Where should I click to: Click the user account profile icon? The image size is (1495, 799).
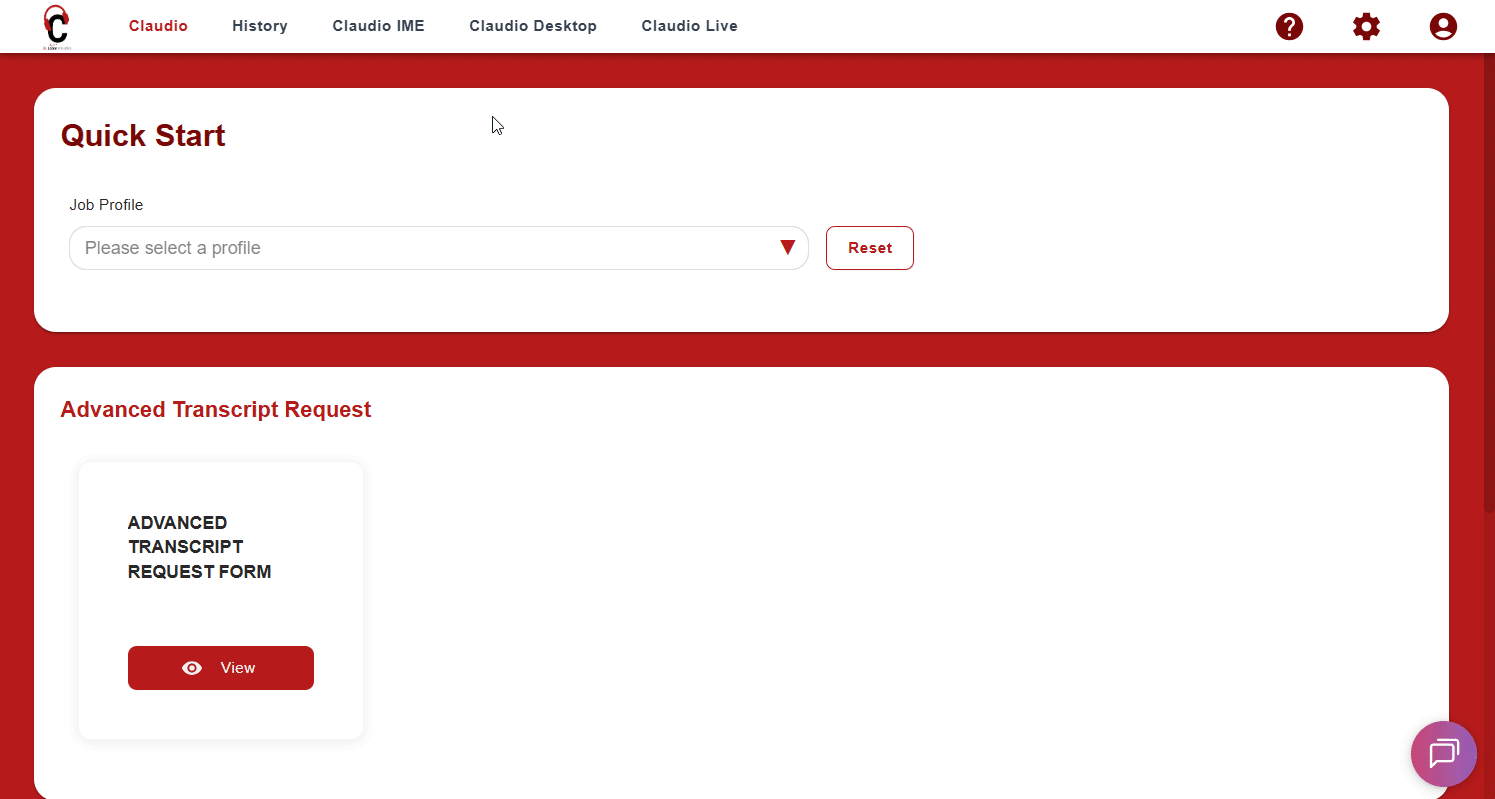pyautogui.click(x=1443, y=27)
